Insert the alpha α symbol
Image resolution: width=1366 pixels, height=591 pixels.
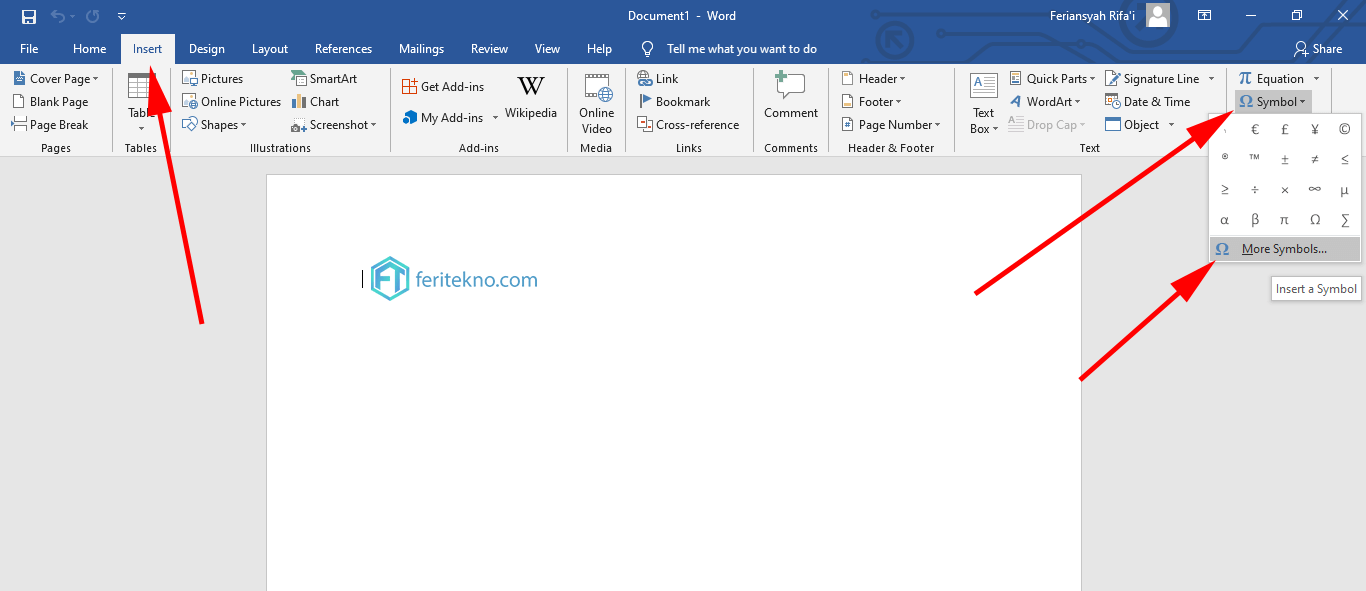point(1225,220)
